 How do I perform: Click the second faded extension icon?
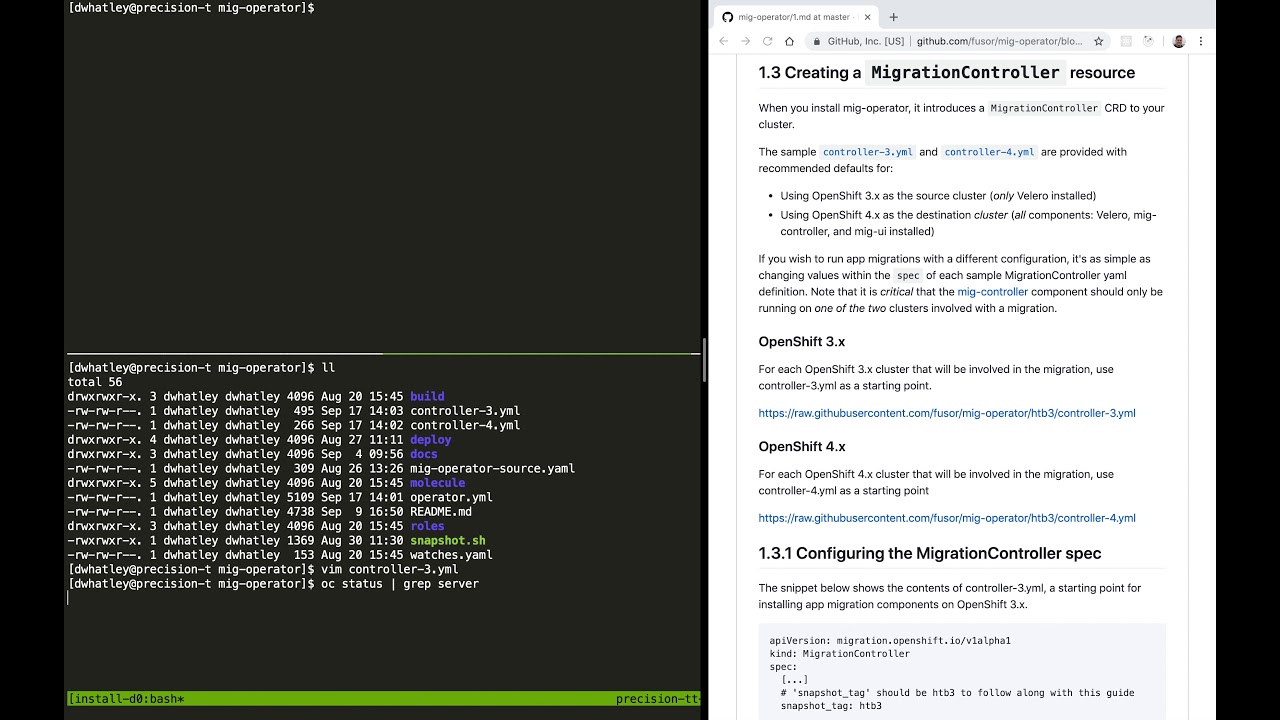pyautogui.click(x=1148, y=41)
